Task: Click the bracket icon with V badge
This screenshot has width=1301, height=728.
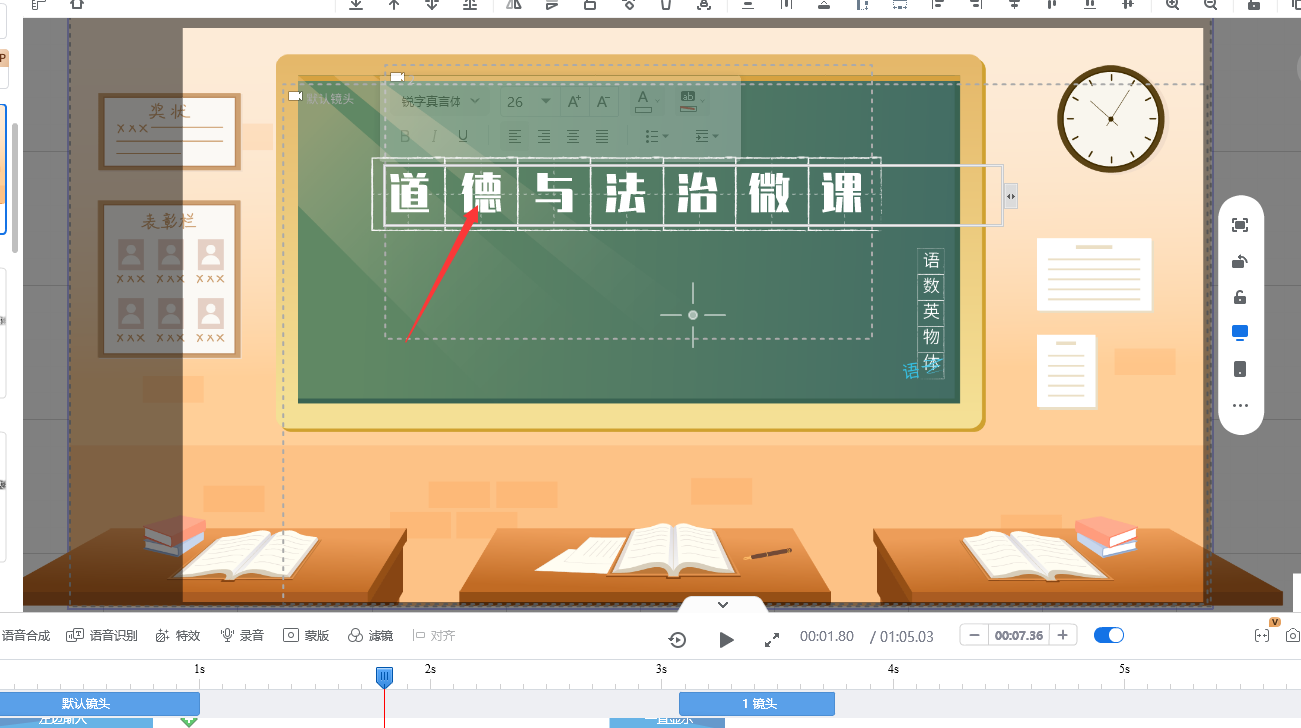Action: point(1262,635)
